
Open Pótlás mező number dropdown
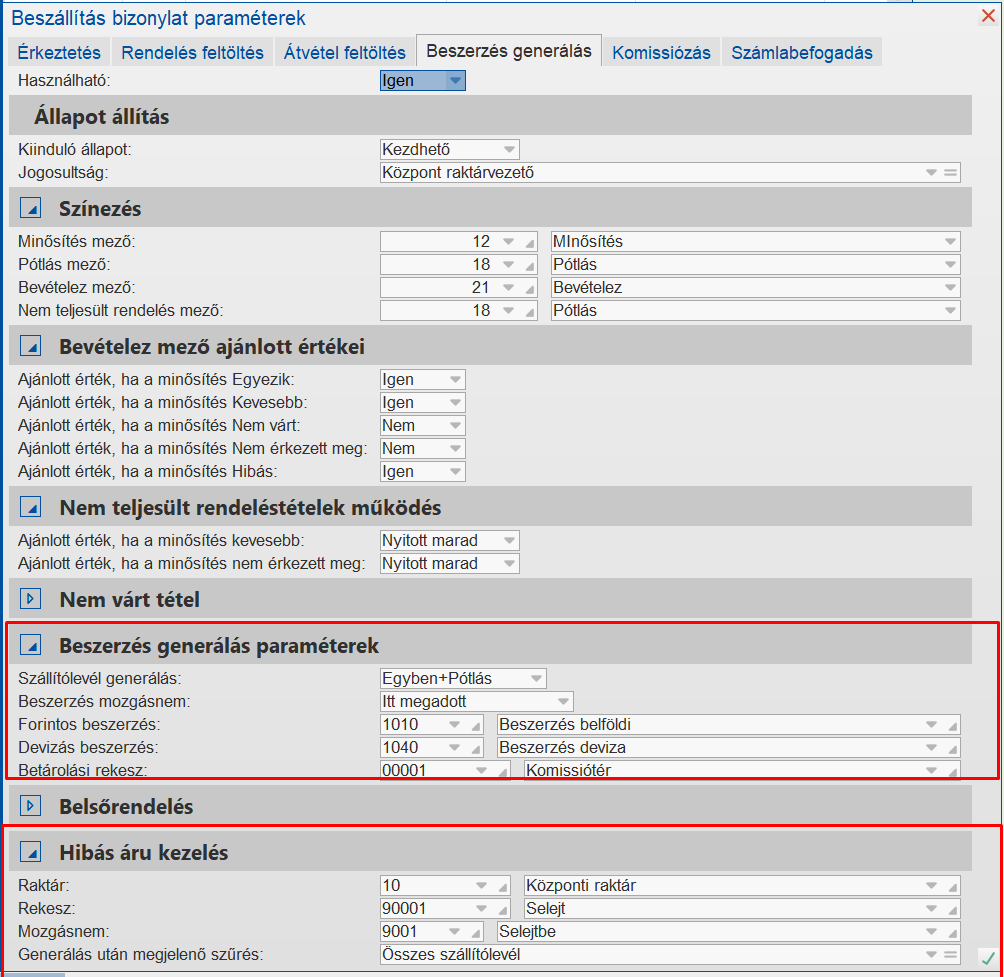pos(508,265)
